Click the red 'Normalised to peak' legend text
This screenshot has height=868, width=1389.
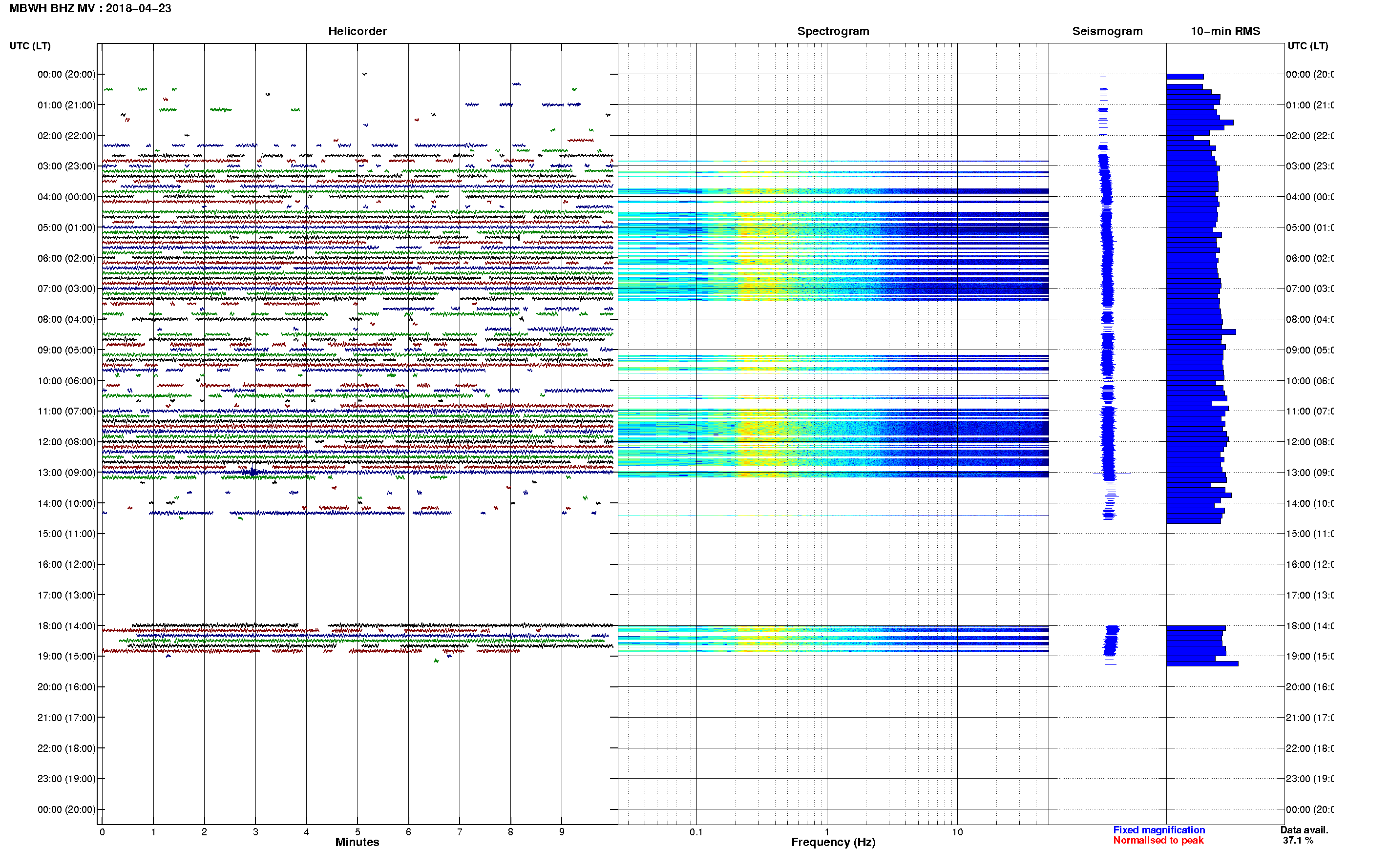[1158, 840]
